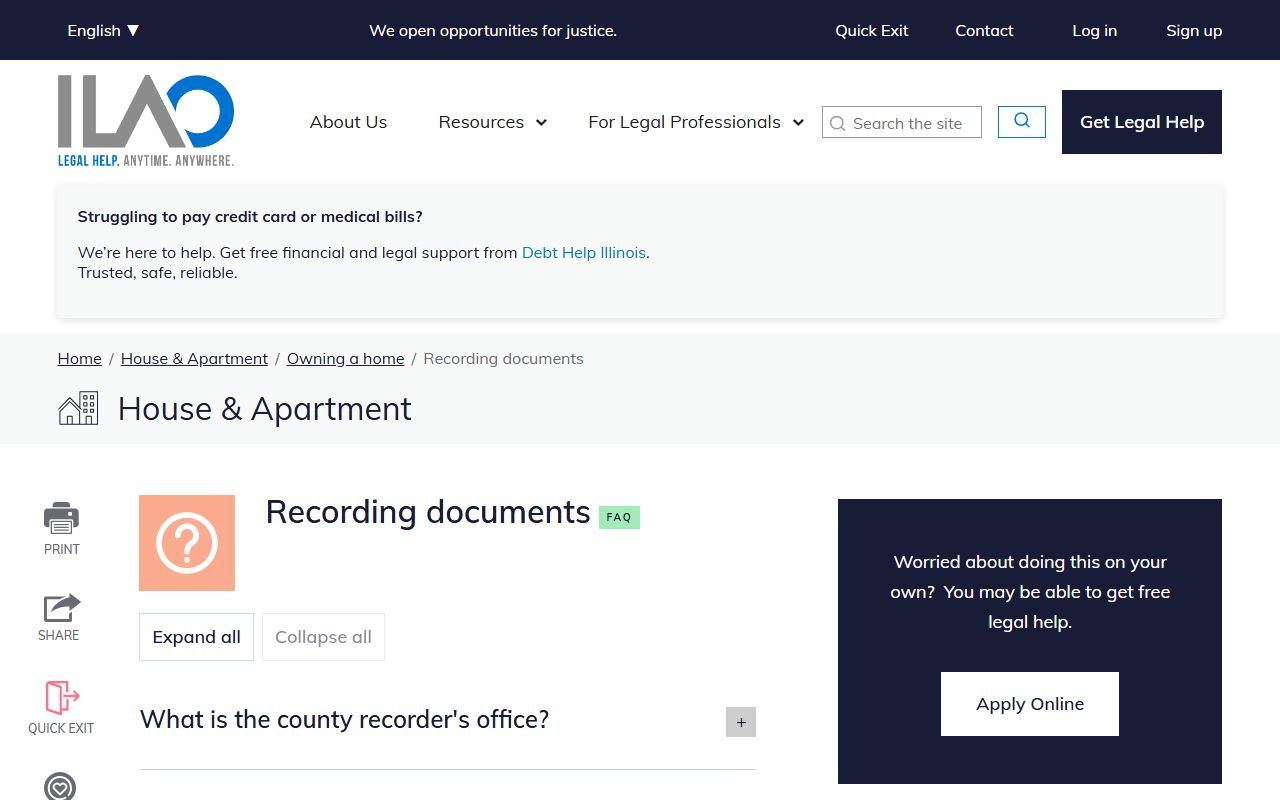Click the 'Recording documents' breadcrumb text
Image resolution: width=1280 pixels, height=800 pixels.
point(503,358)
